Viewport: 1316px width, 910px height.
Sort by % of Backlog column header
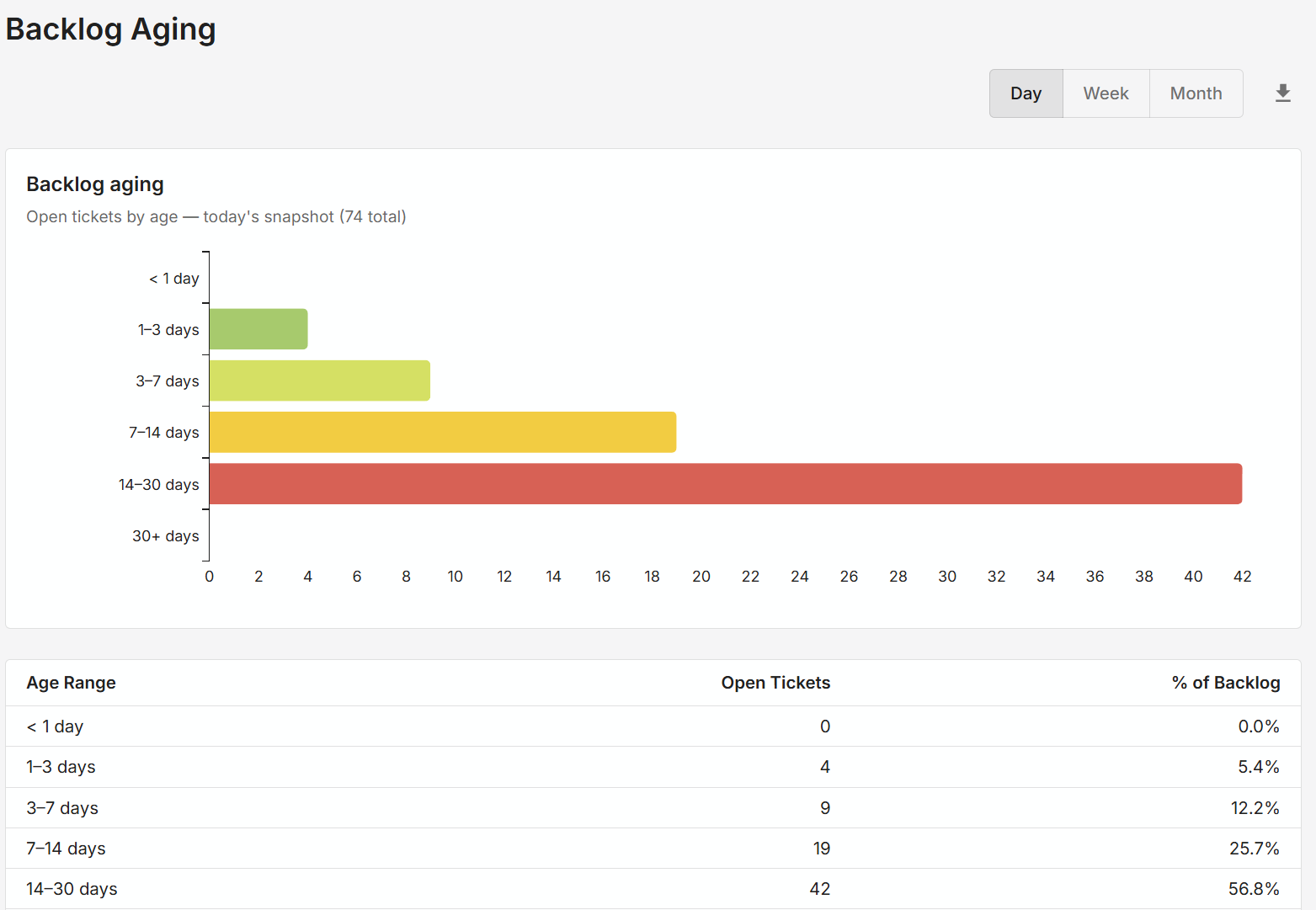coord(1225,683)
